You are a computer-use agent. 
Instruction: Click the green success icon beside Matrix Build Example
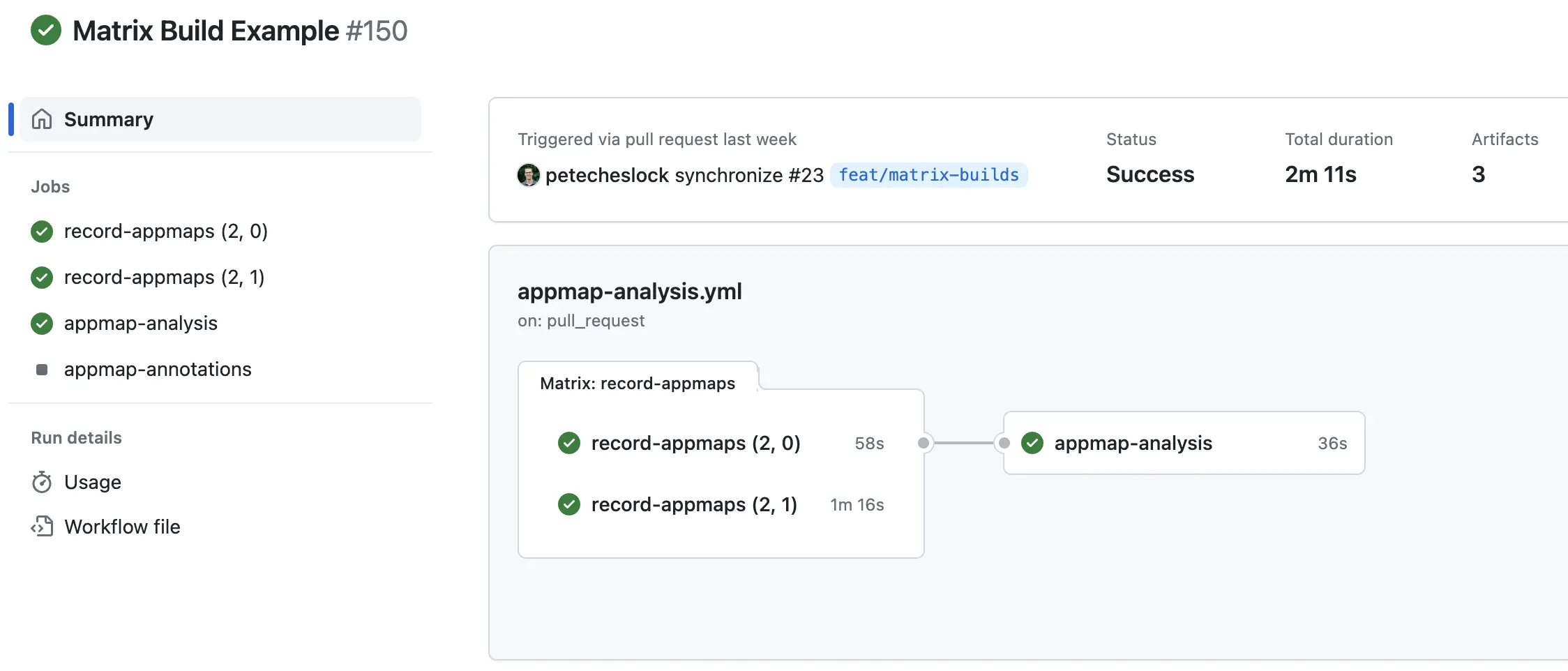tap(46, 31)
